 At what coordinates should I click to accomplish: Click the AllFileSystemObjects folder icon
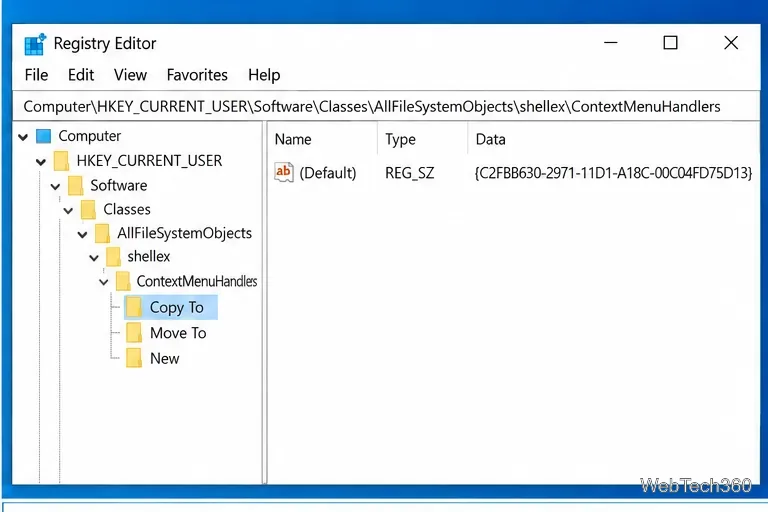[x=102, y=233]
